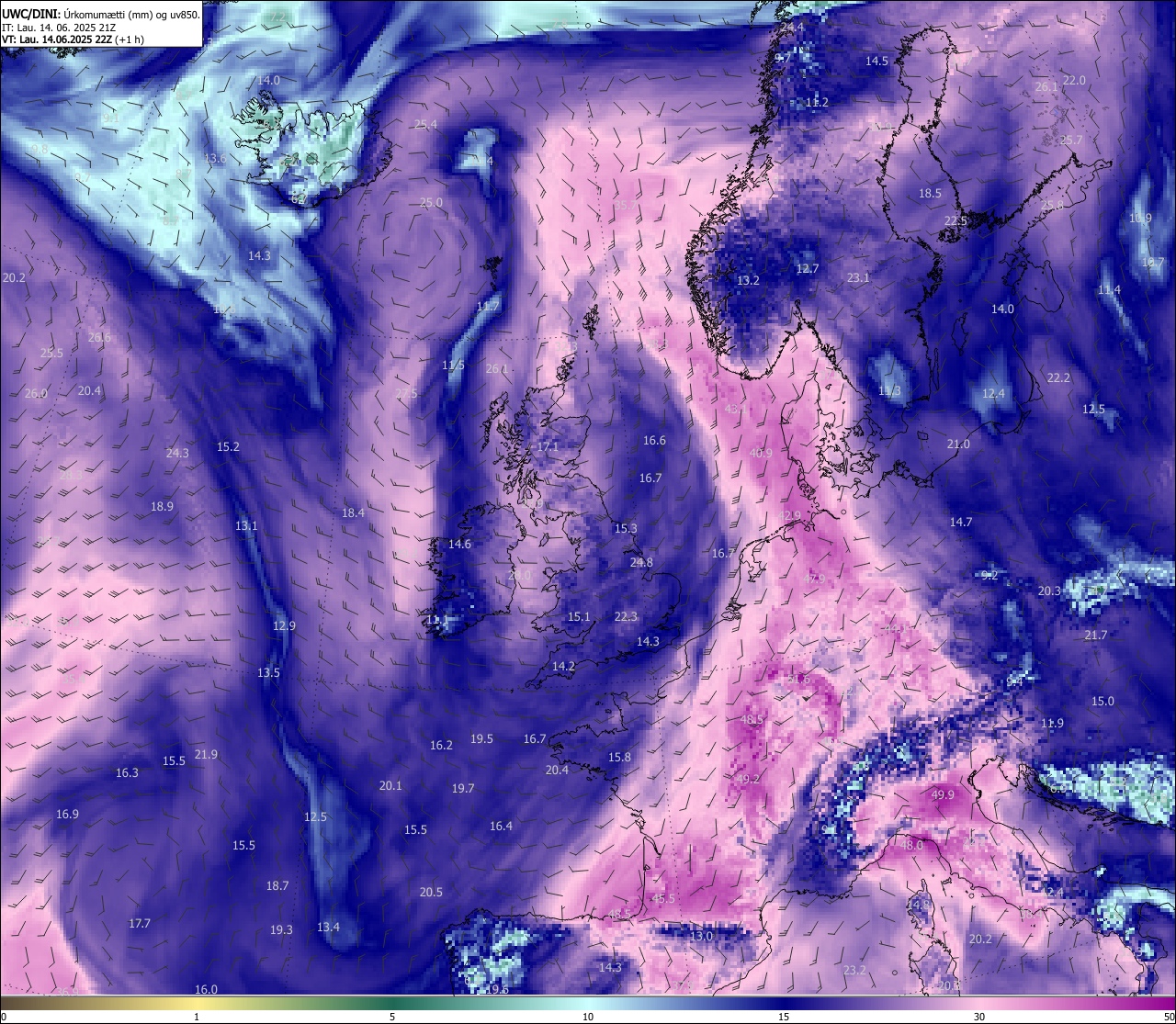
Task: Click the 16.9 value near the west edge
Action: (67, 815)
